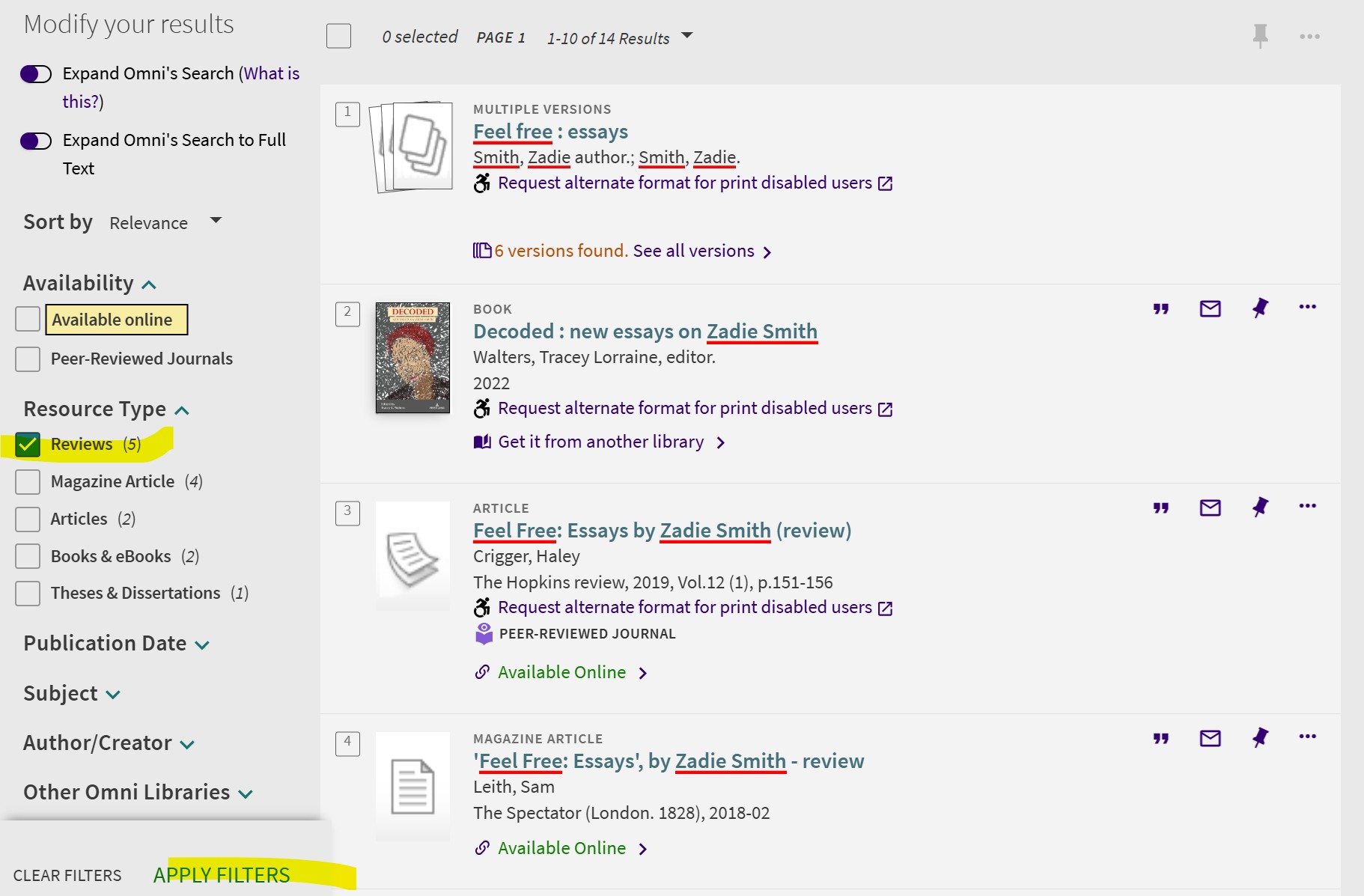Open the more actions menu for result 3
Screen dimensions: 1364x896
[1307, 506]
